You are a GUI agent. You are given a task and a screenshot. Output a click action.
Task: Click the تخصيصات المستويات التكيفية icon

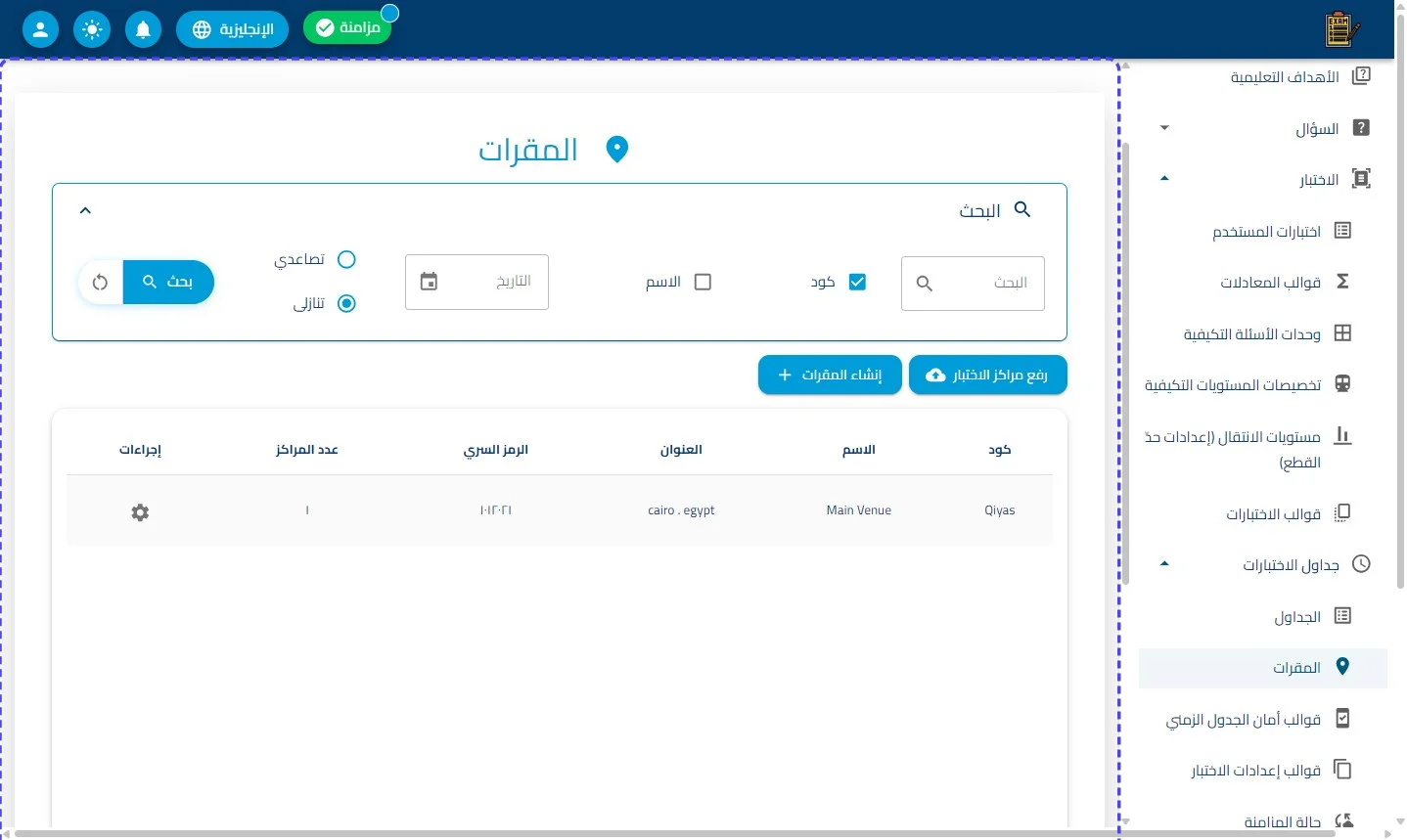click(x=1342, y=384)
